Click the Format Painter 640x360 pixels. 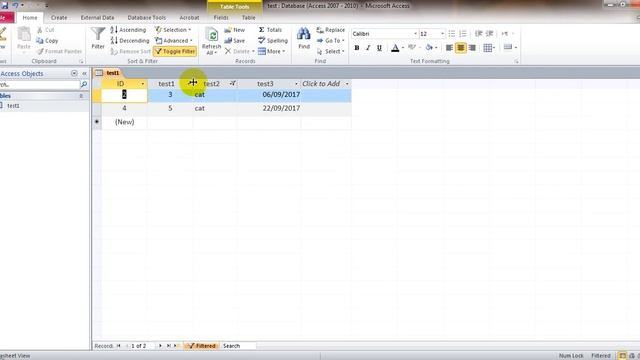click(60, 51)
